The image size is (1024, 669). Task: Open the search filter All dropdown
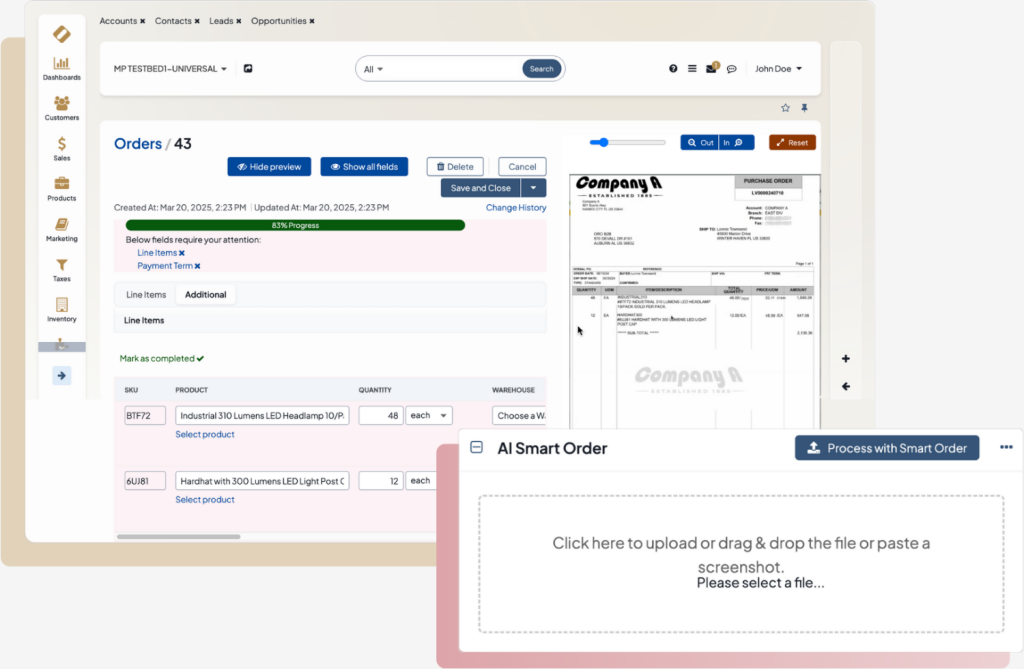click(374, 69)
